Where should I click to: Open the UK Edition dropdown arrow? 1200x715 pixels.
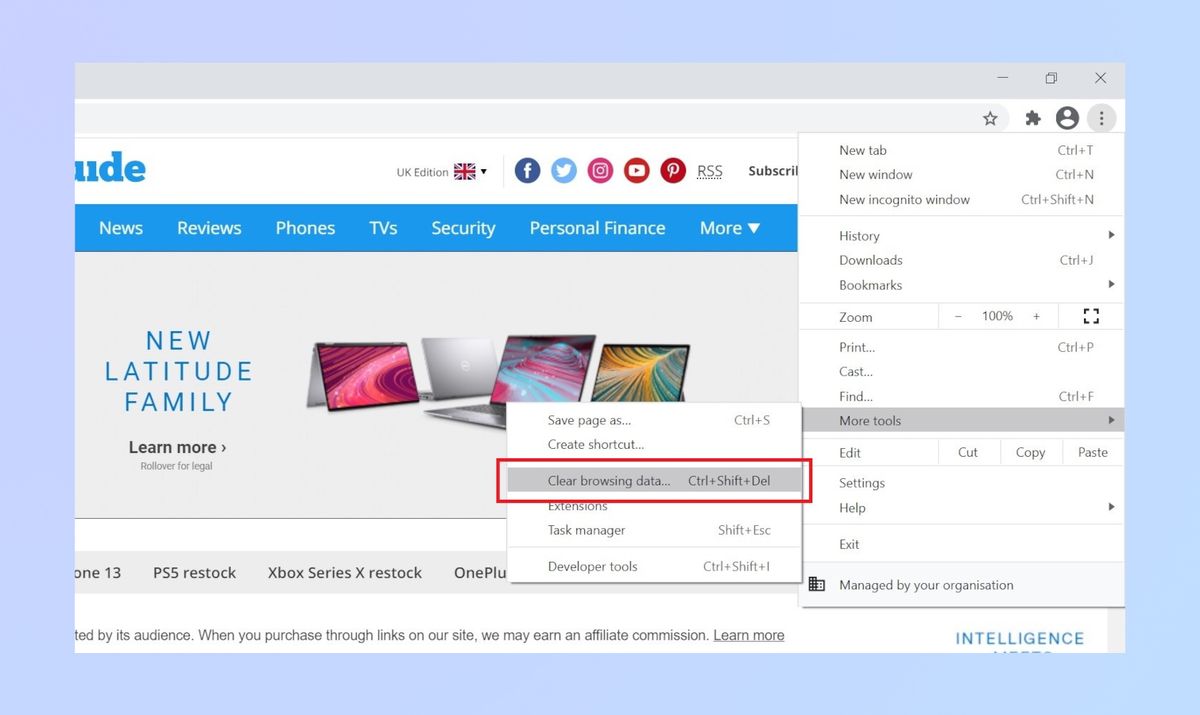point(483,171)
